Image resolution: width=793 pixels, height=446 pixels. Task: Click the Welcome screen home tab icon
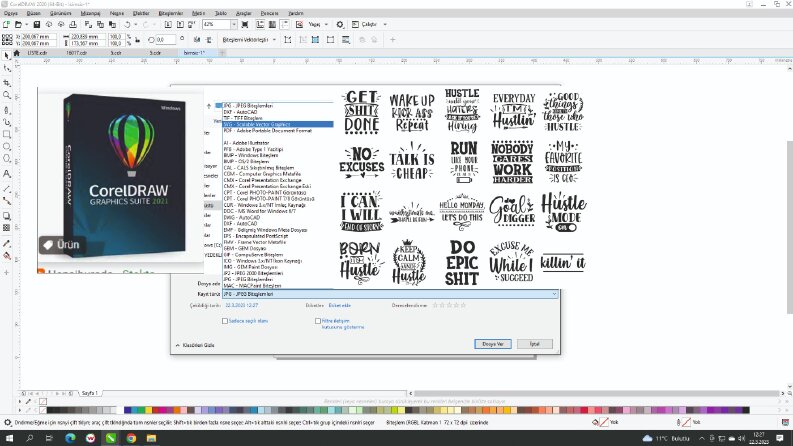(17, 53)
